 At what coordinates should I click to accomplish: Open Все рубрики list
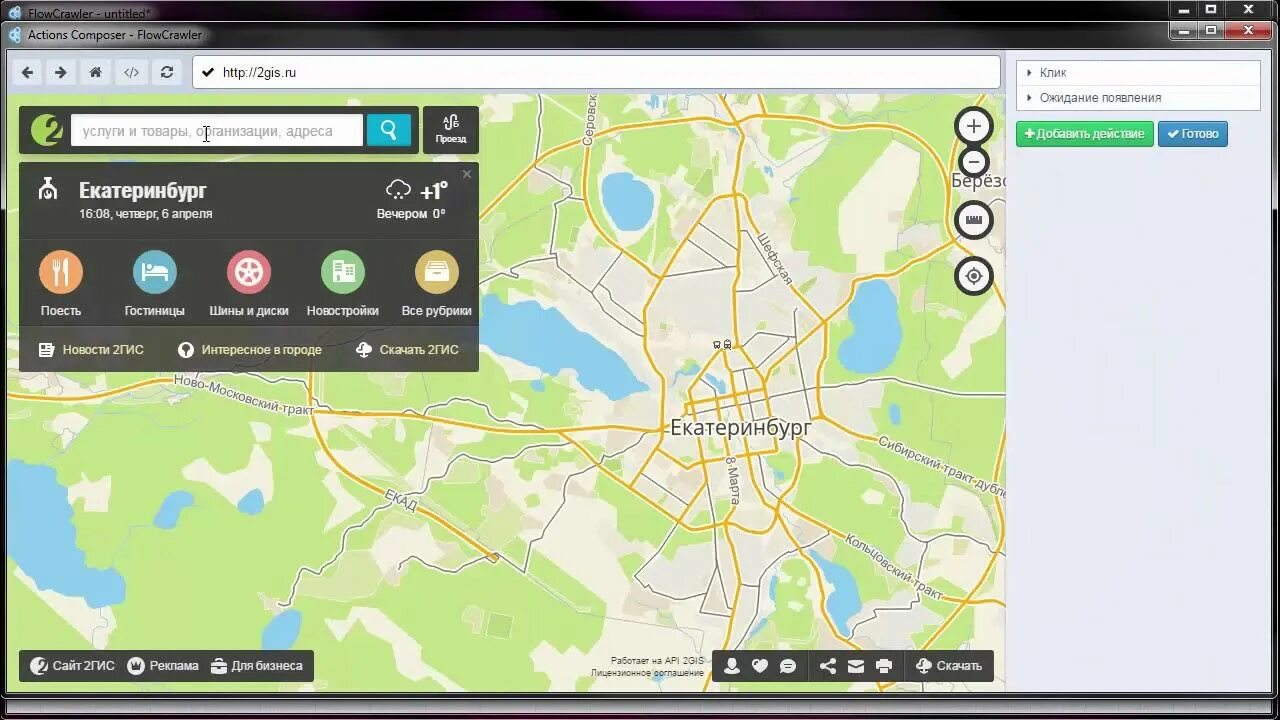click(x=437, y=284)
